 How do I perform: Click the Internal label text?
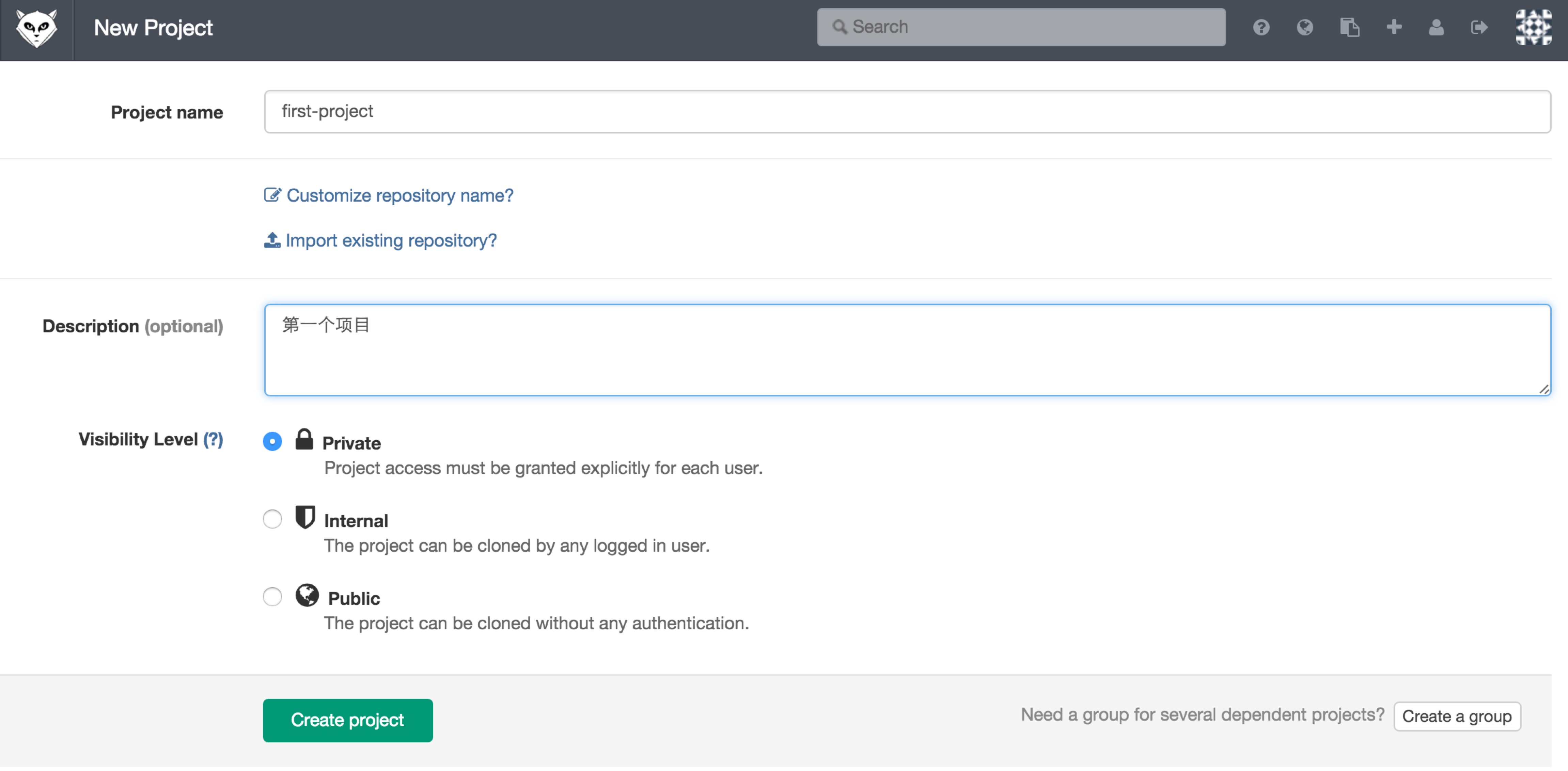(356, 521)
